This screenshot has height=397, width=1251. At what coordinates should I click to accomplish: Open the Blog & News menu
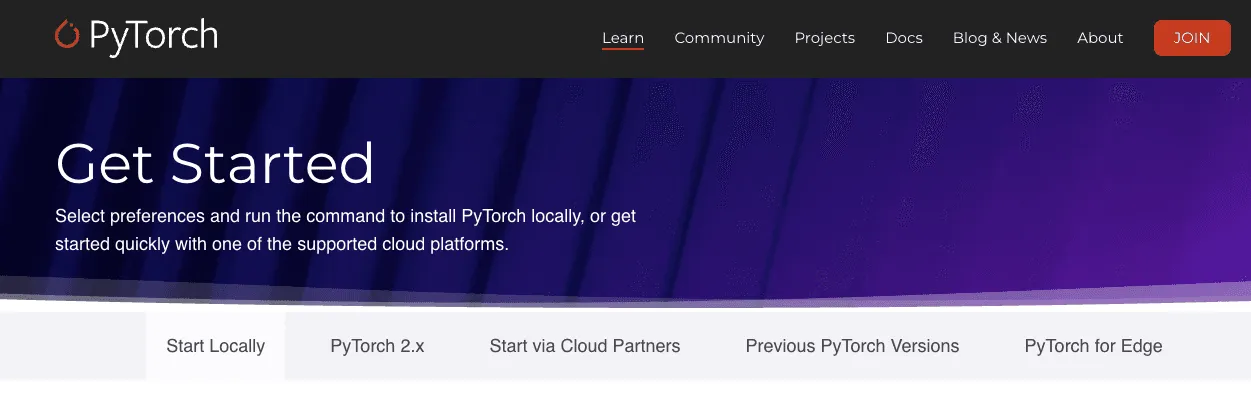[x=1000, y=38]
